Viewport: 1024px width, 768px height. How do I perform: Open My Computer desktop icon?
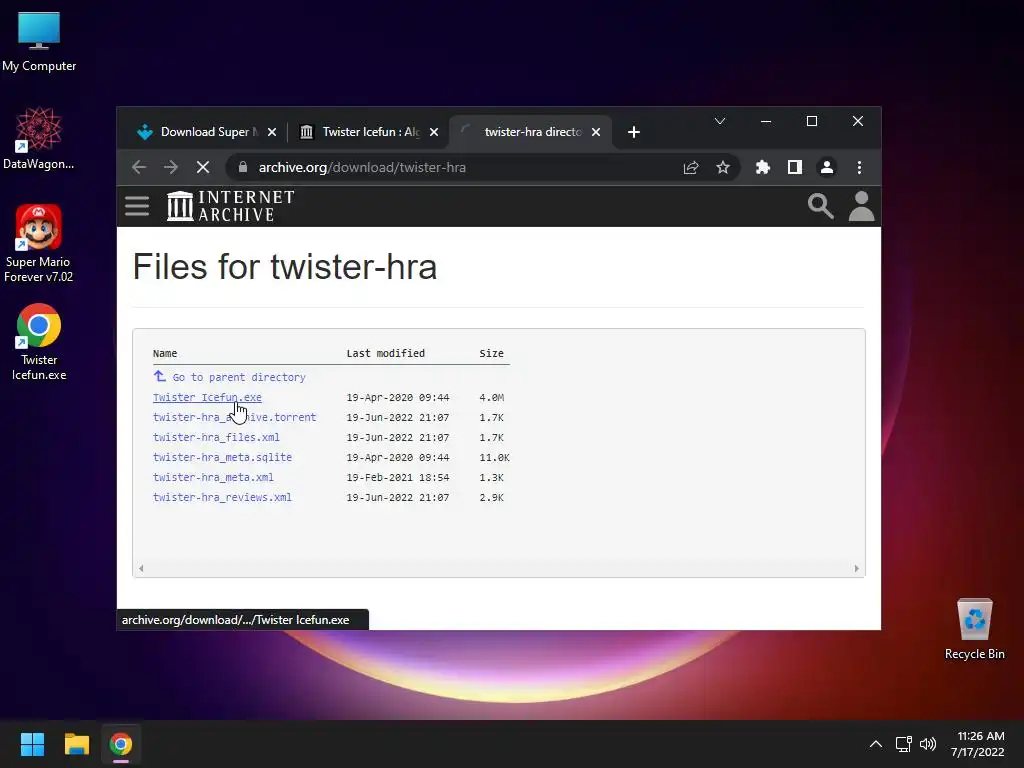[39, 40]
